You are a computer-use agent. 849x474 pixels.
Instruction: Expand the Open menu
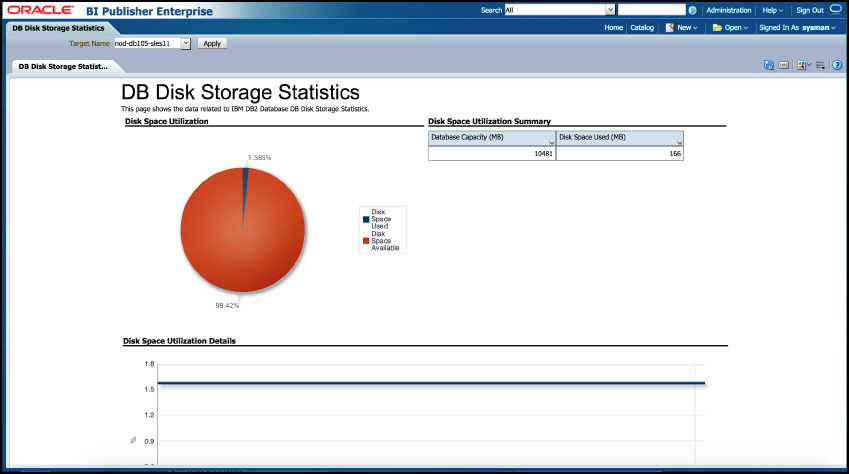tap(736, 28)
